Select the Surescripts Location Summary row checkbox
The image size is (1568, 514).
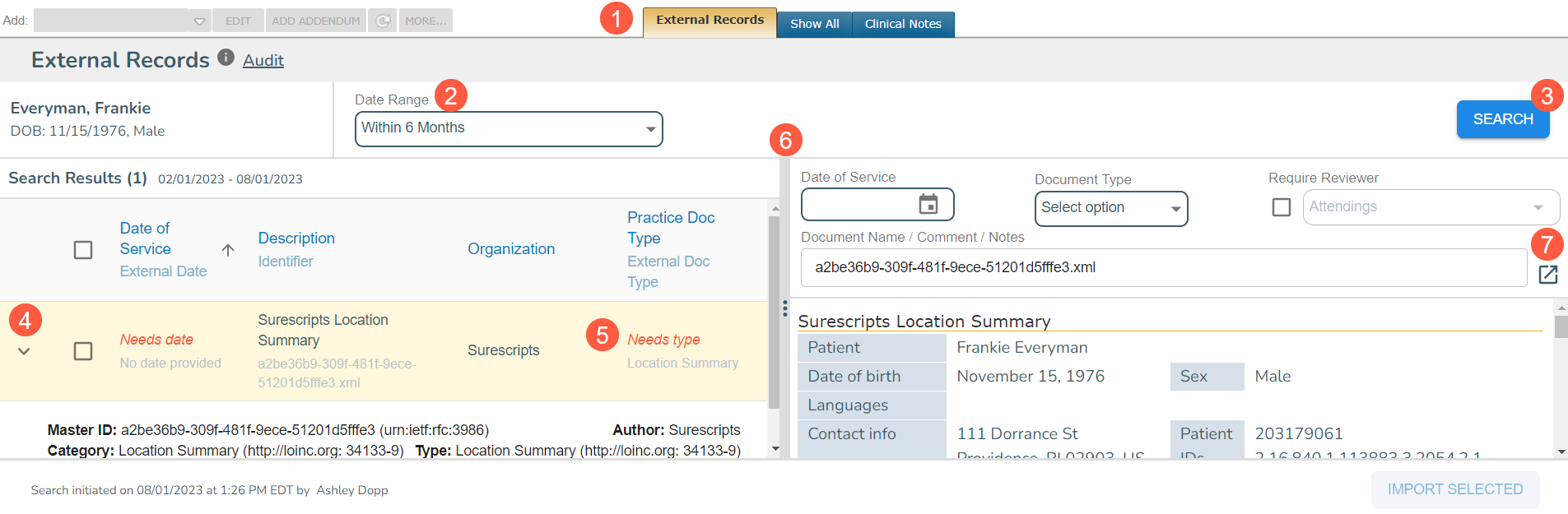83,351
